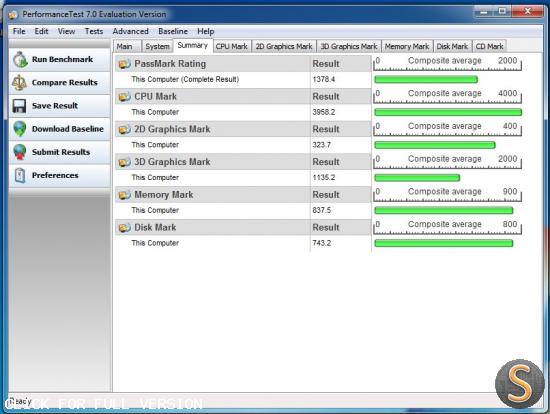Viewport: 550px width, 414px height.
Task: Click the Save Result button label
Action: tap(55, 106)
